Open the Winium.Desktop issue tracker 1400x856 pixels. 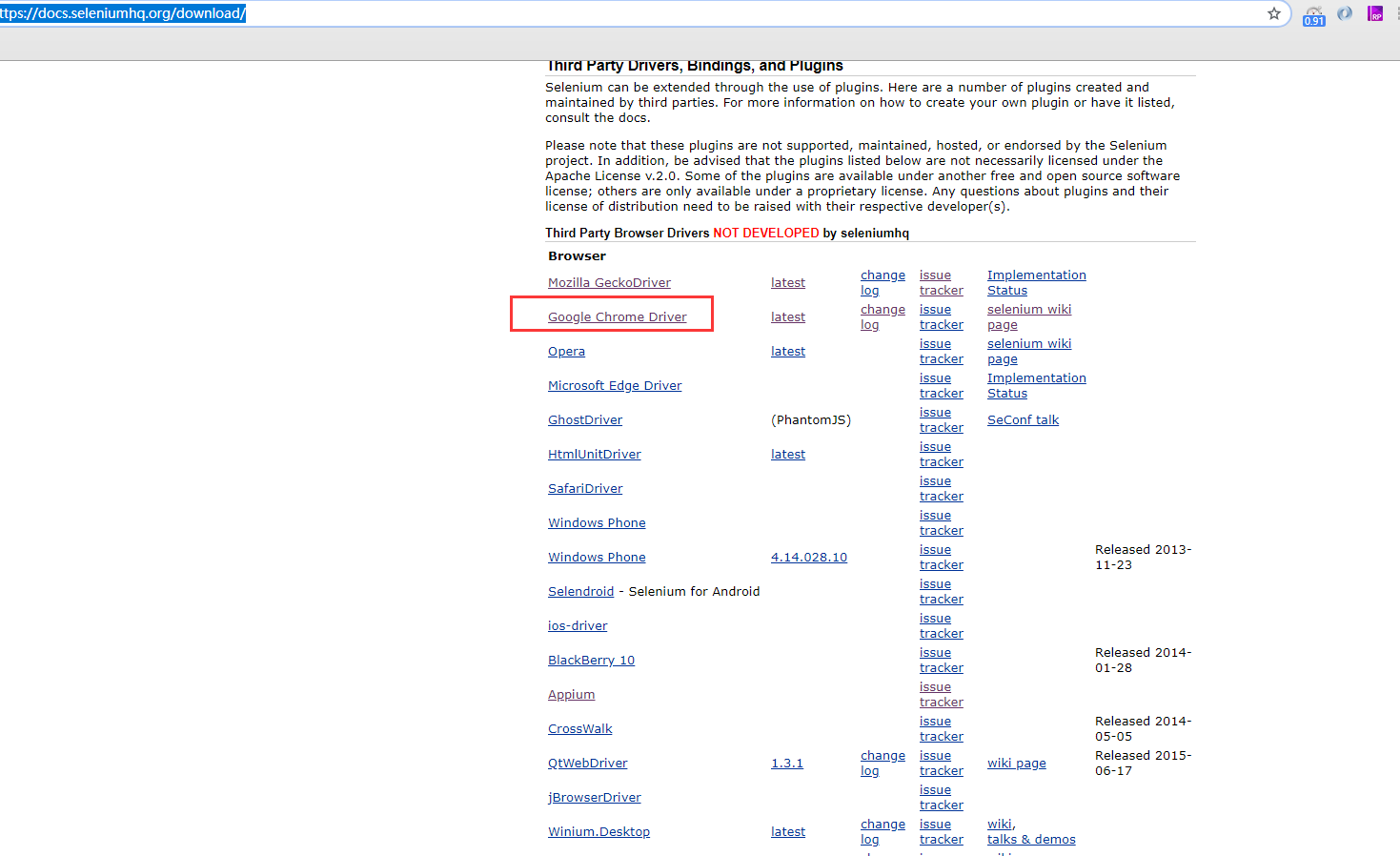pos(942,831)
